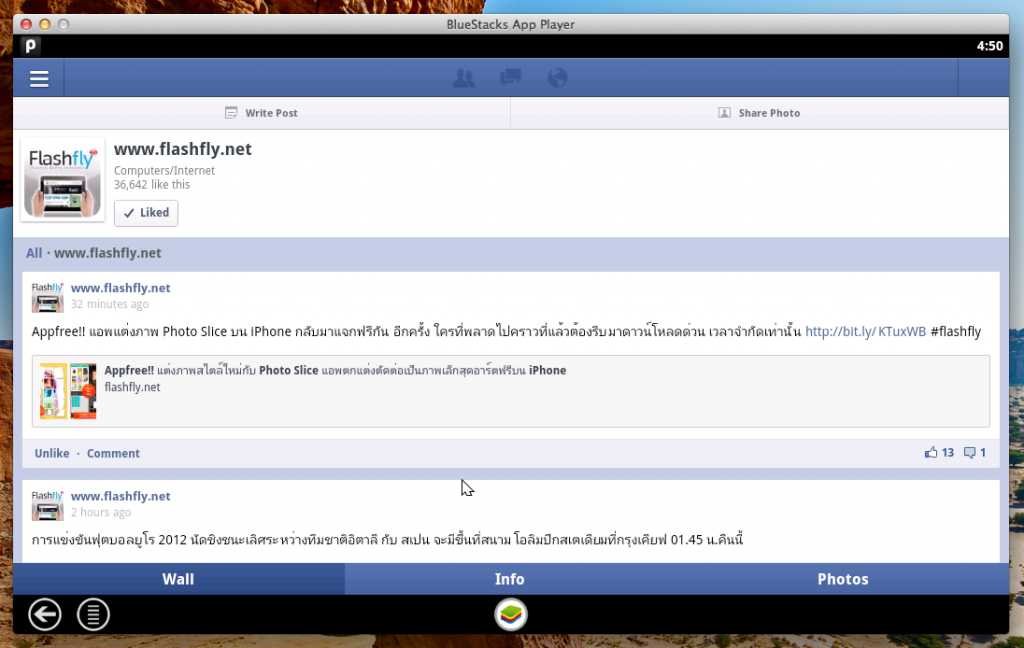Switch to the Photos tab
Image resolution: width=1024 pixels, height=648 pixels.
(x=842, y=579)
